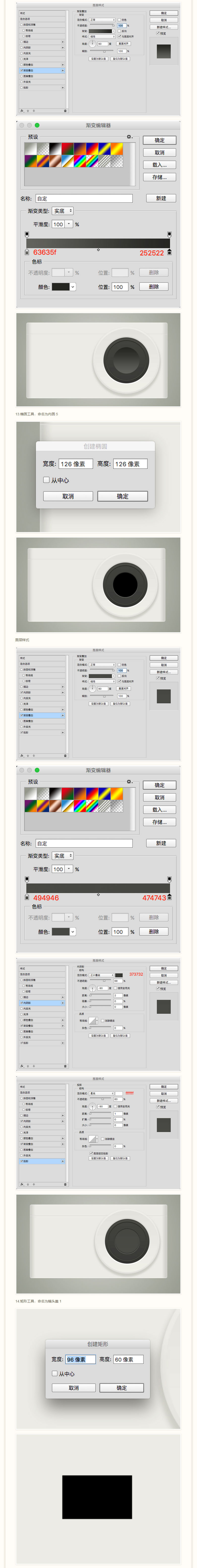Focus the 名称 field in 63635f gradient editor

coord(84,198)
